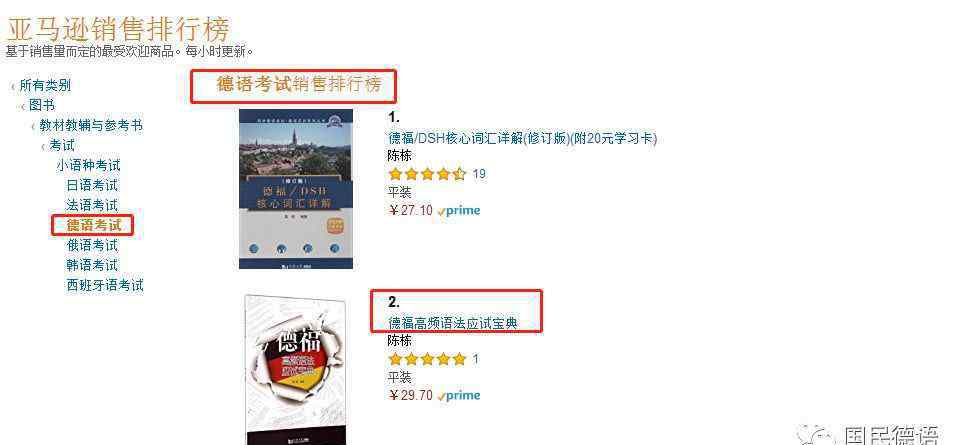
Task: Open the 韩语考试 category
Action: tap(92, 265)
